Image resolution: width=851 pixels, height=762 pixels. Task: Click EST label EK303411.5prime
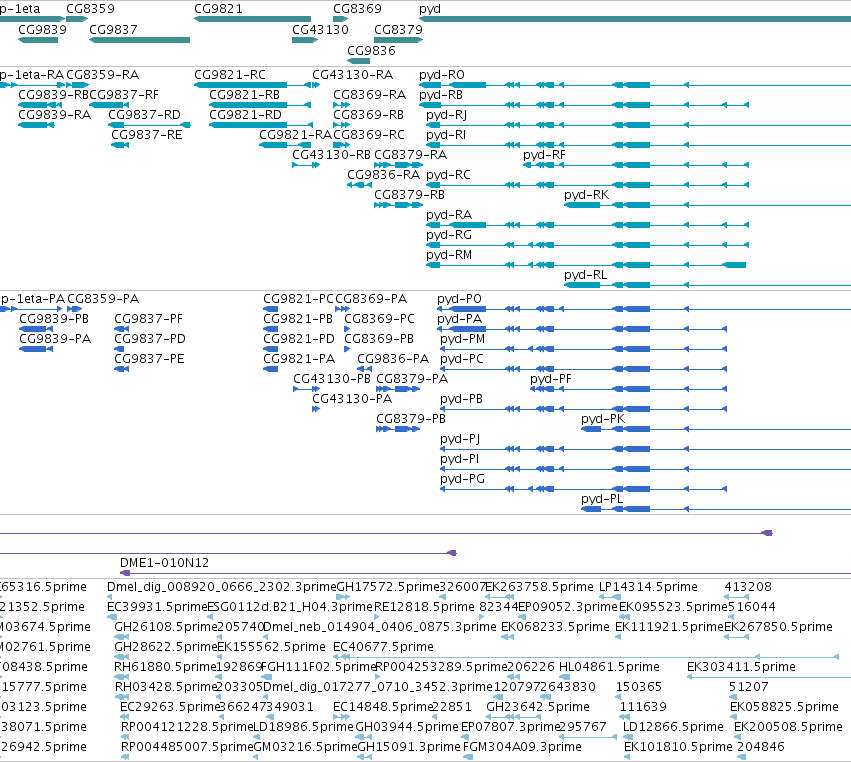coord(741,666)
